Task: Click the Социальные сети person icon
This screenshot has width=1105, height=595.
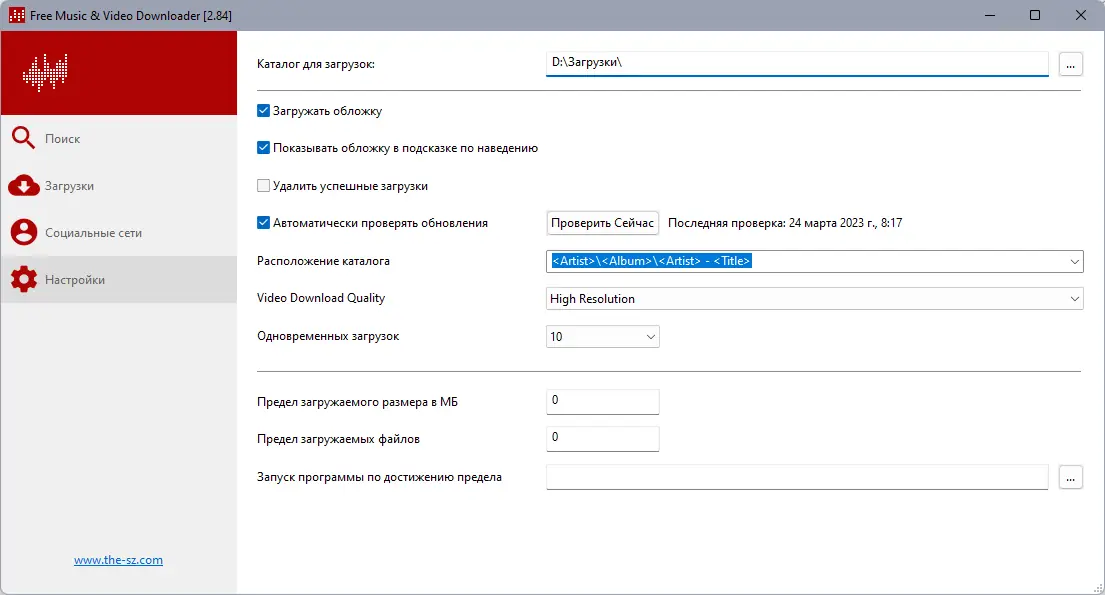Action: [25, 232]
